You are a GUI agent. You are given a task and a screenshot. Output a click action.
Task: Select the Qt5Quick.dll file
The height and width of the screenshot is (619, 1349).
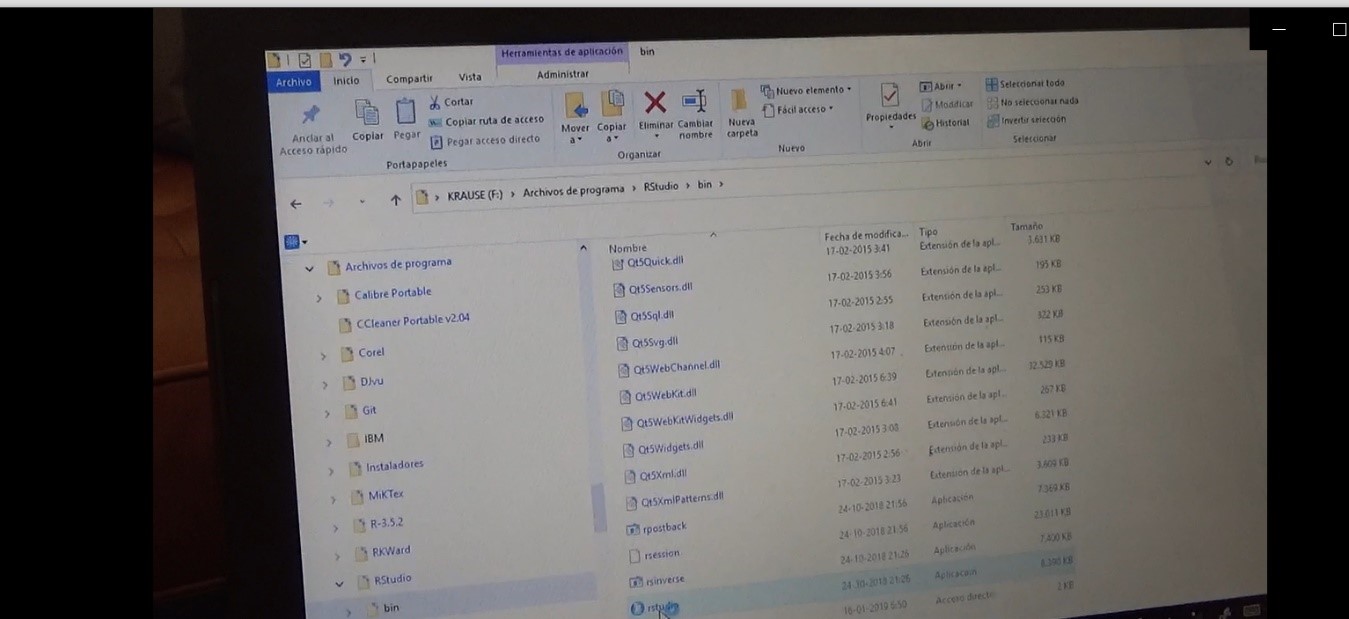point(647,262)
